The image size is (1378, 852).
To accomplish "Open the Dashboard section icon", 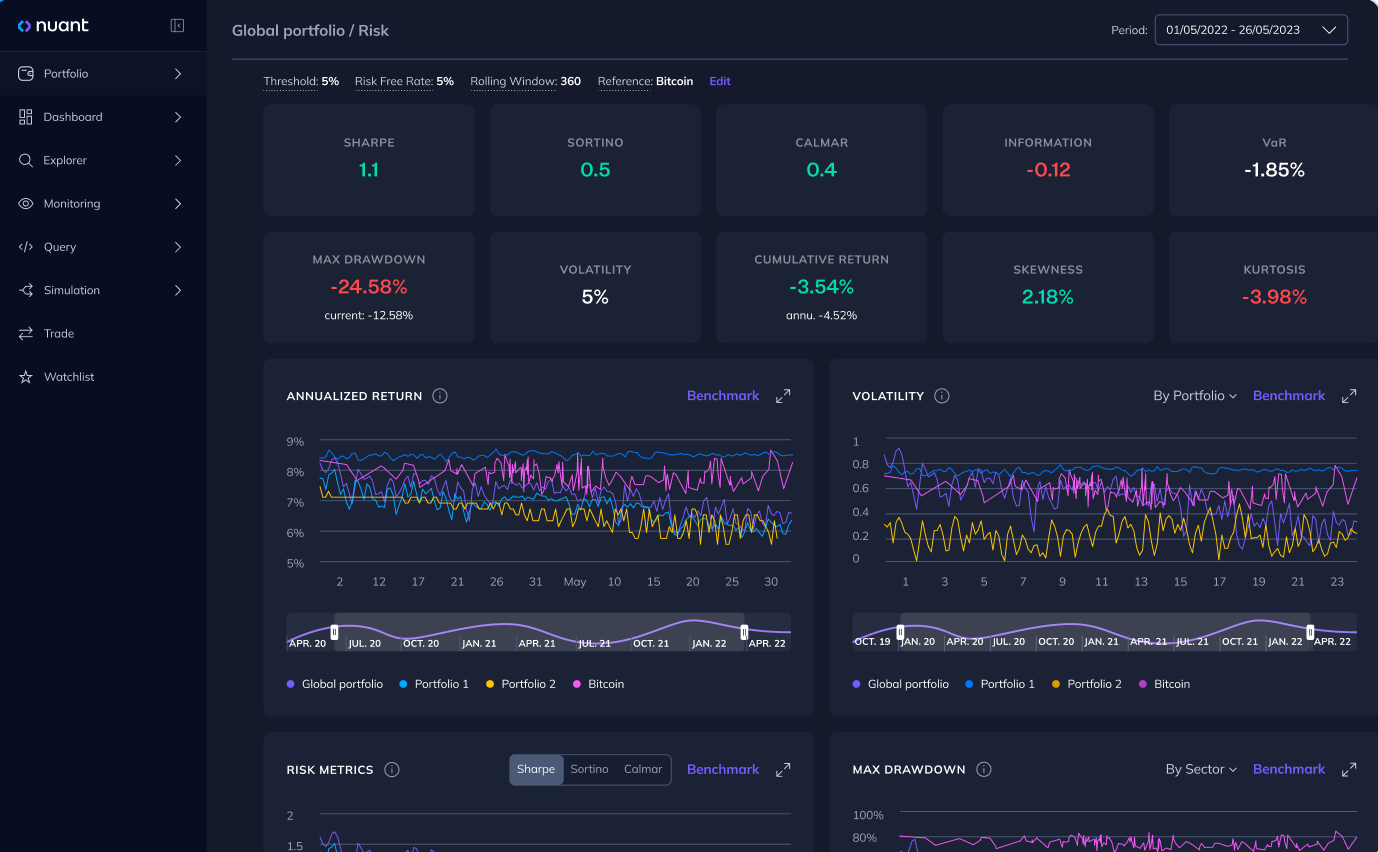I will click(24, 117).
